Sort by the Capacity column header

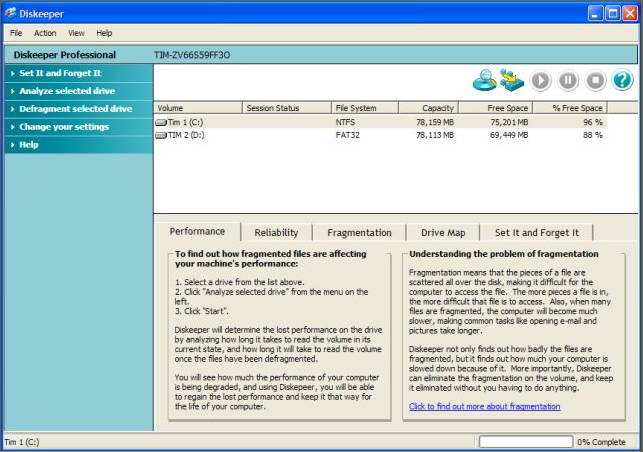tap(428, 108)
